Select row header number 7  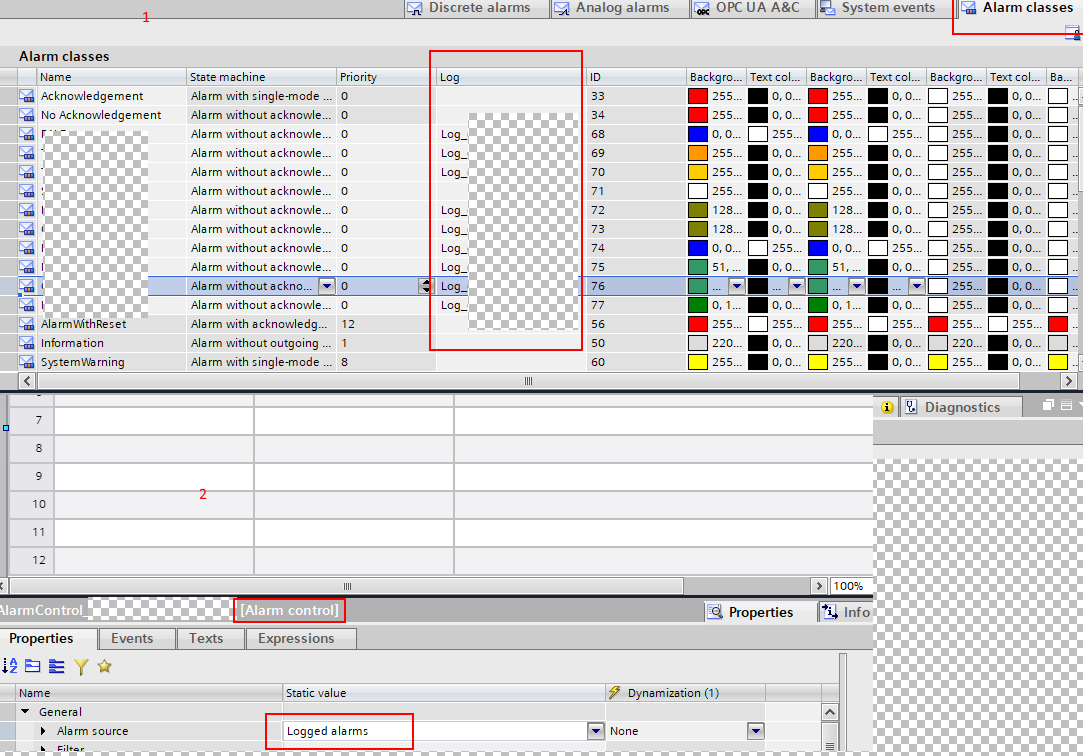click(30, 420)
